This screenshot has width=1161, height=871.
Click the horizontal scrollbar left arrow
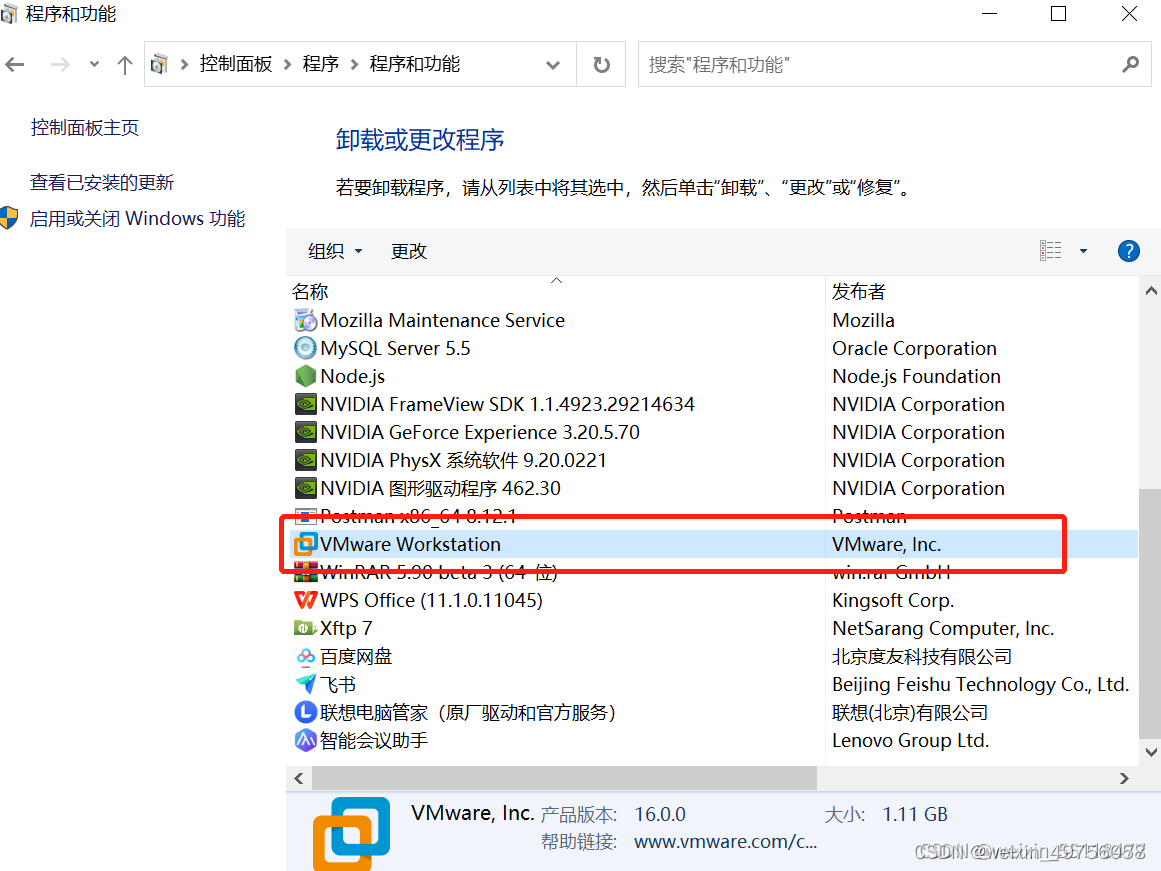[298, 778]
